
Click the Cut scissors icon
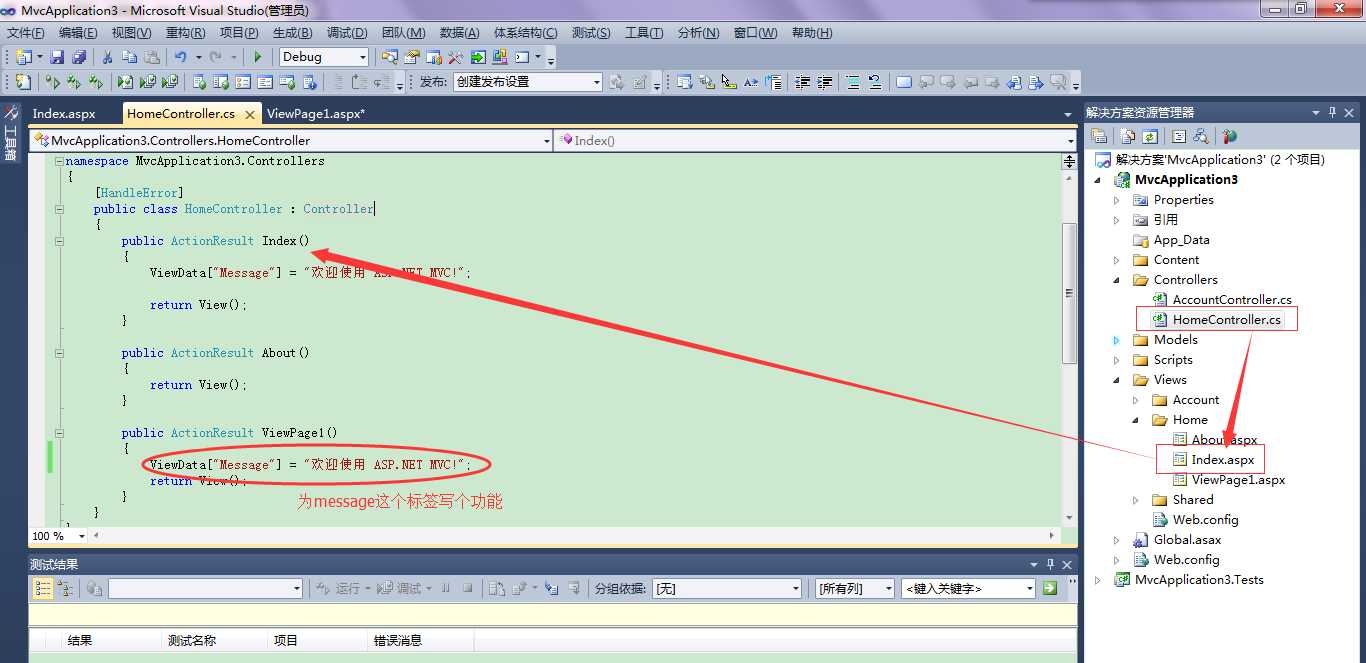(x=106, y=57)
